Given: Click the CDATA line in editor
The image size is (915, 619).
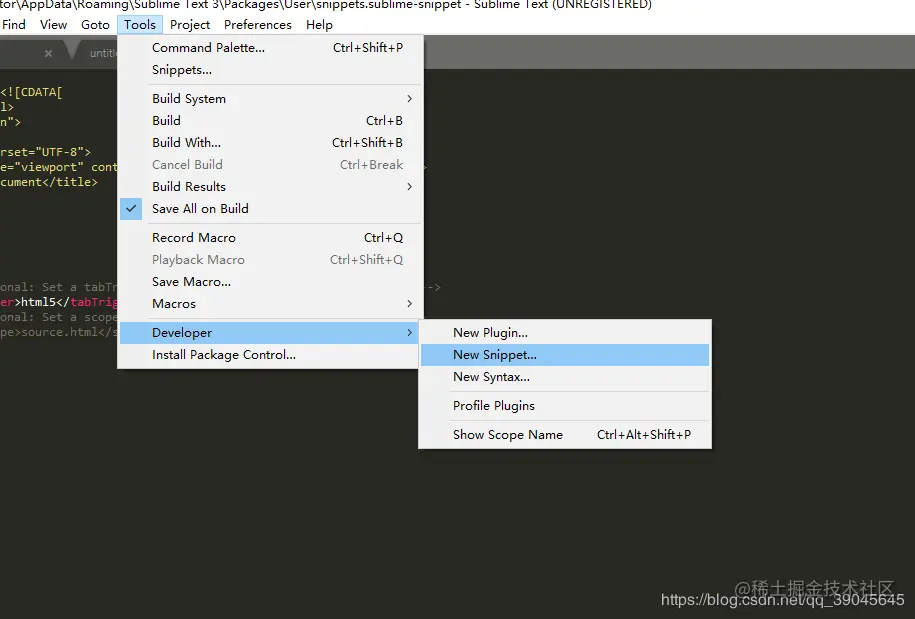Looking at the screenshot, I should 31,92.
